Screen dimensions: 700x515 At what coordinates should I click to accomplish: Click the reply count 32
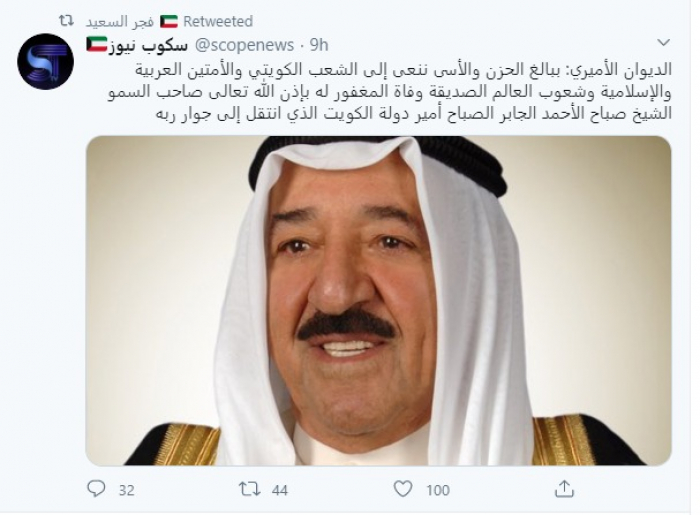(x=126, y=490)
